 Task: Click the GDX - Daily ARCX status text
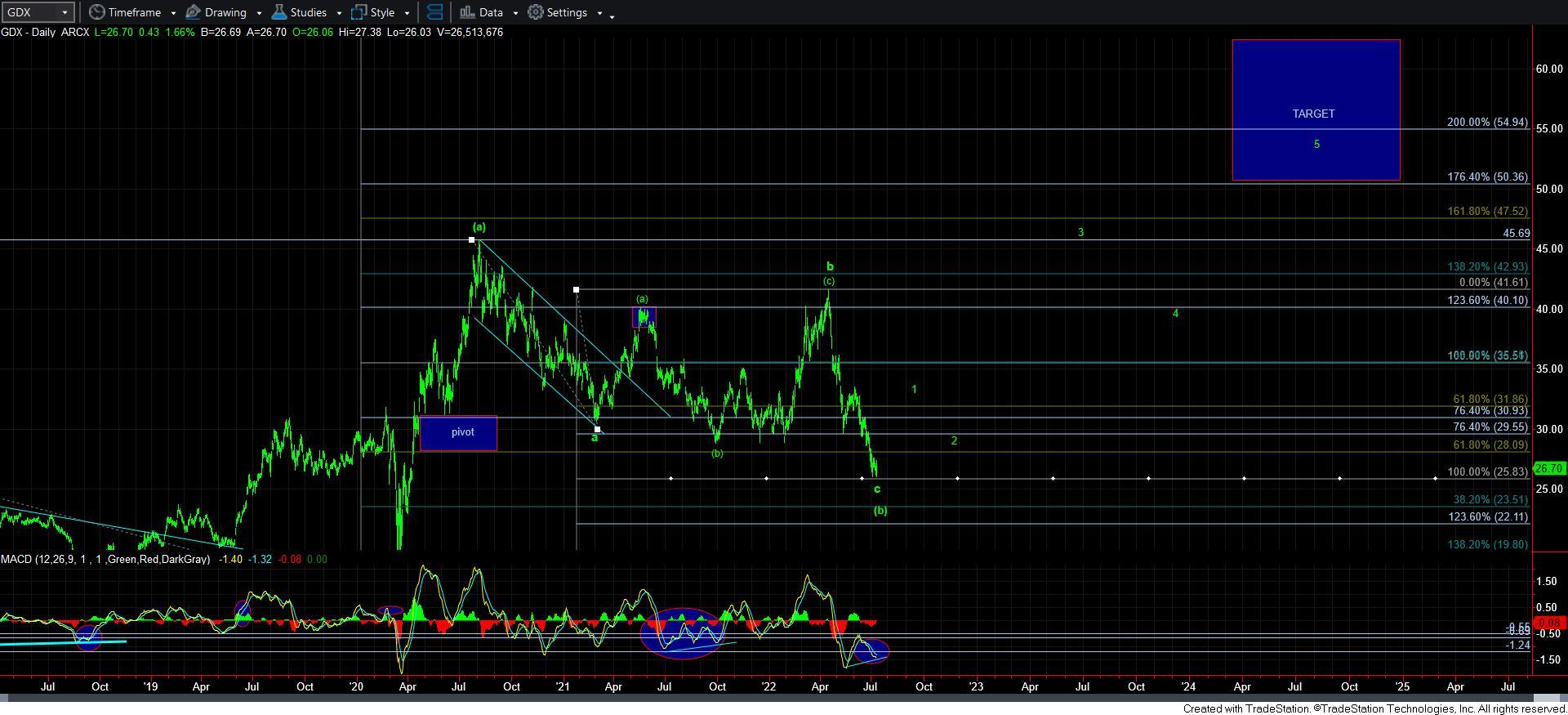point(45,32)
